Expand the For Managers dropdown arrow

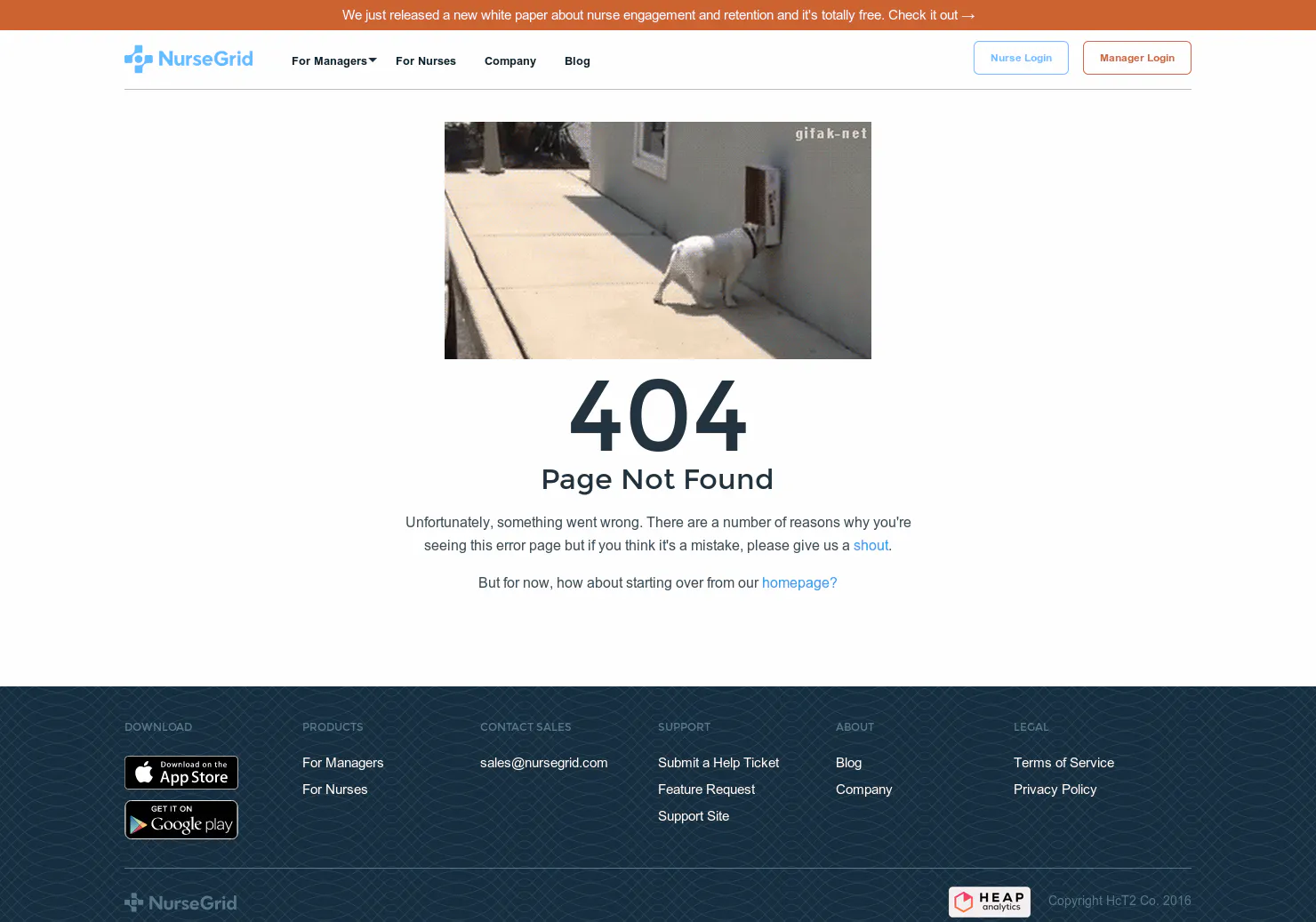point(373,60)
